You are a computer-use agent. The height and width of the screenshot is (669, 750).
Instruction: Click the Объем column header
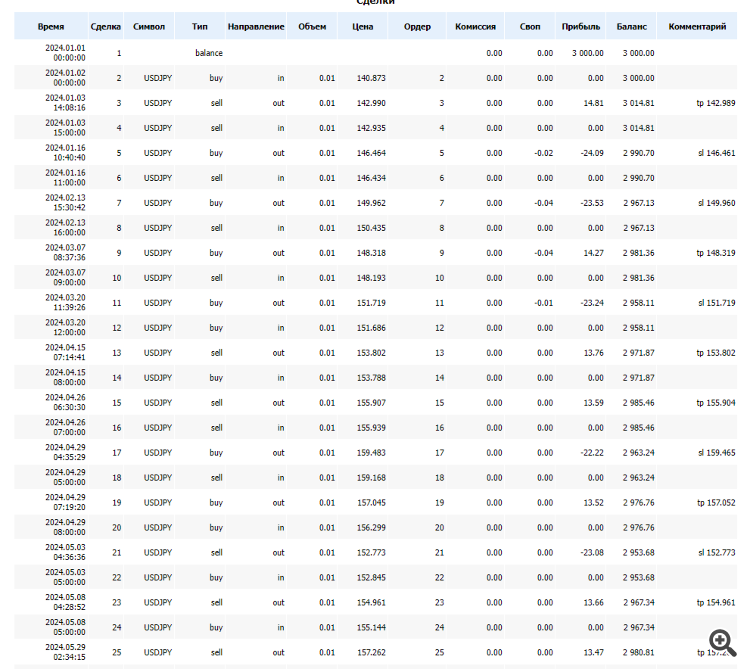312,27
